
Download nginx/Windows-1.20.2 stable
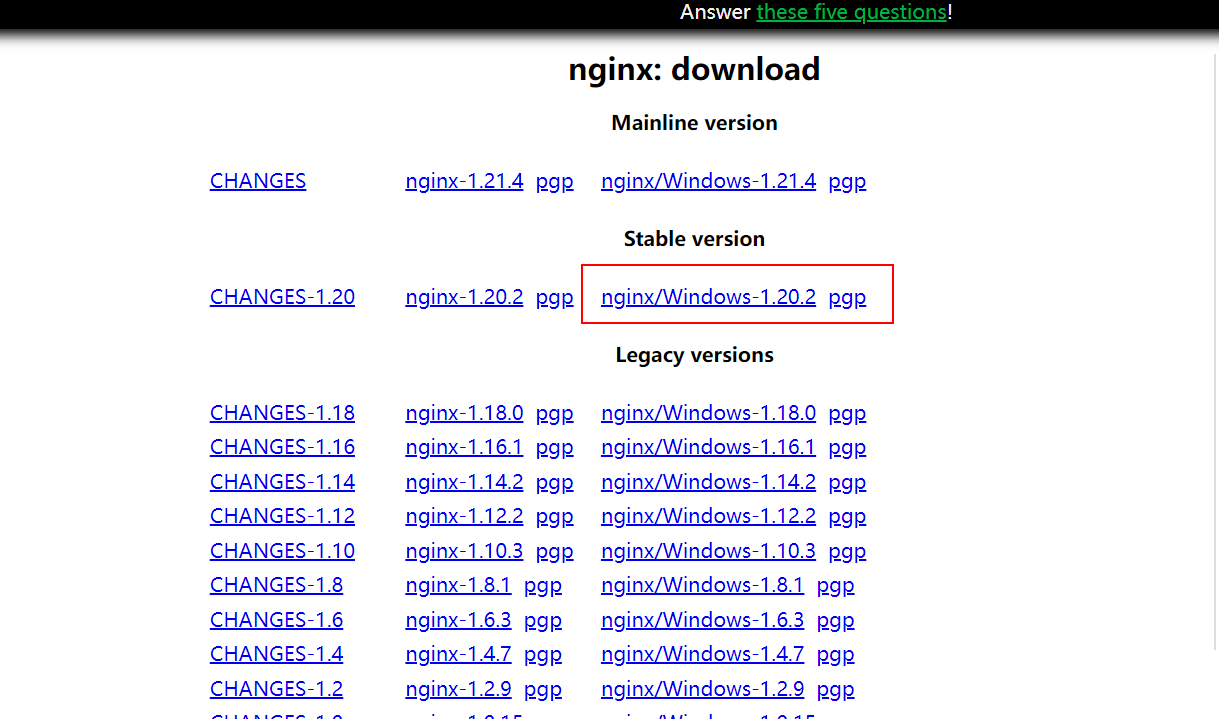[708, 297]
